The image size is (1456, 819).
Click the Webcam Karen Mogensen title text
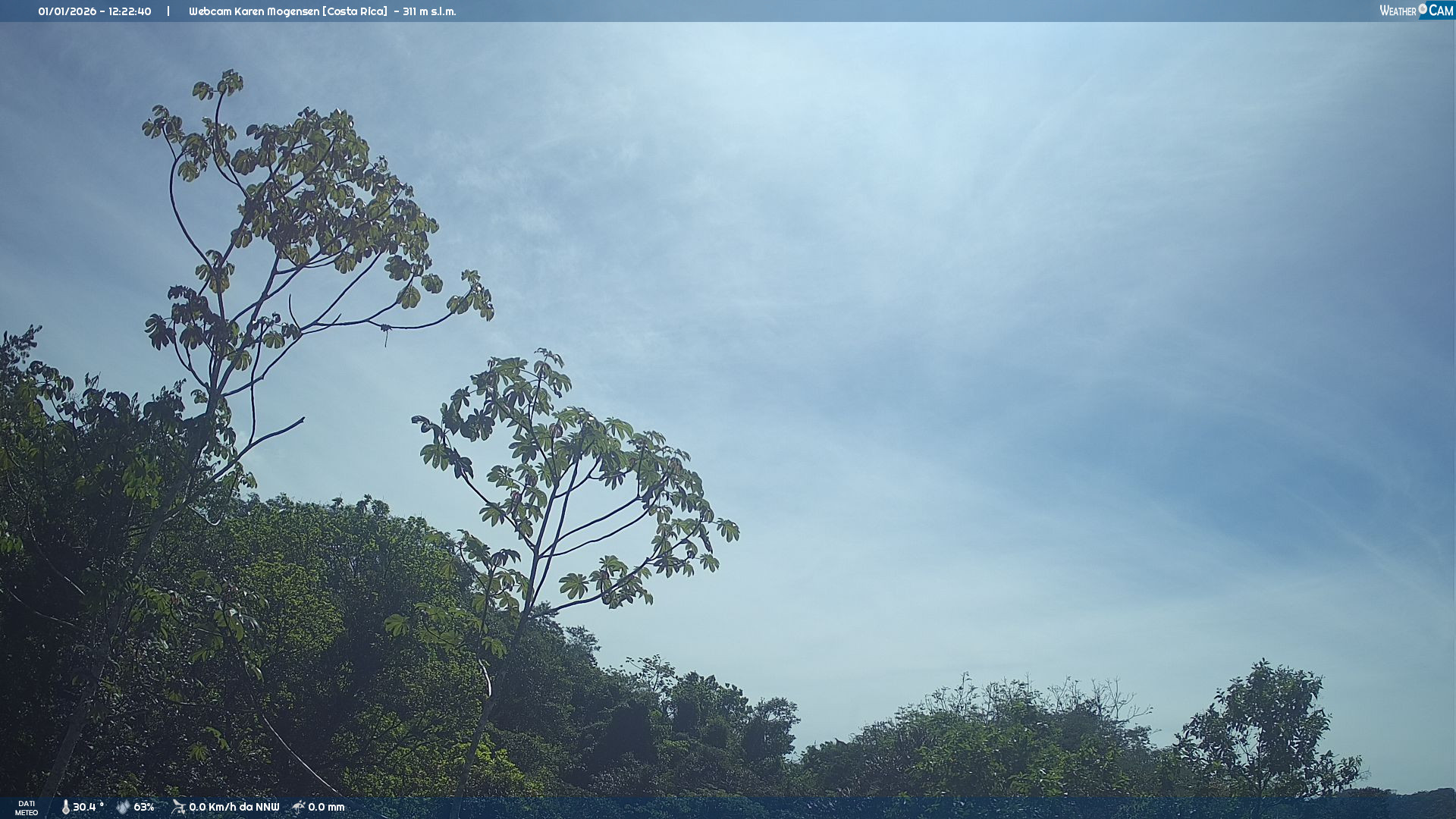tap(253, 11)
